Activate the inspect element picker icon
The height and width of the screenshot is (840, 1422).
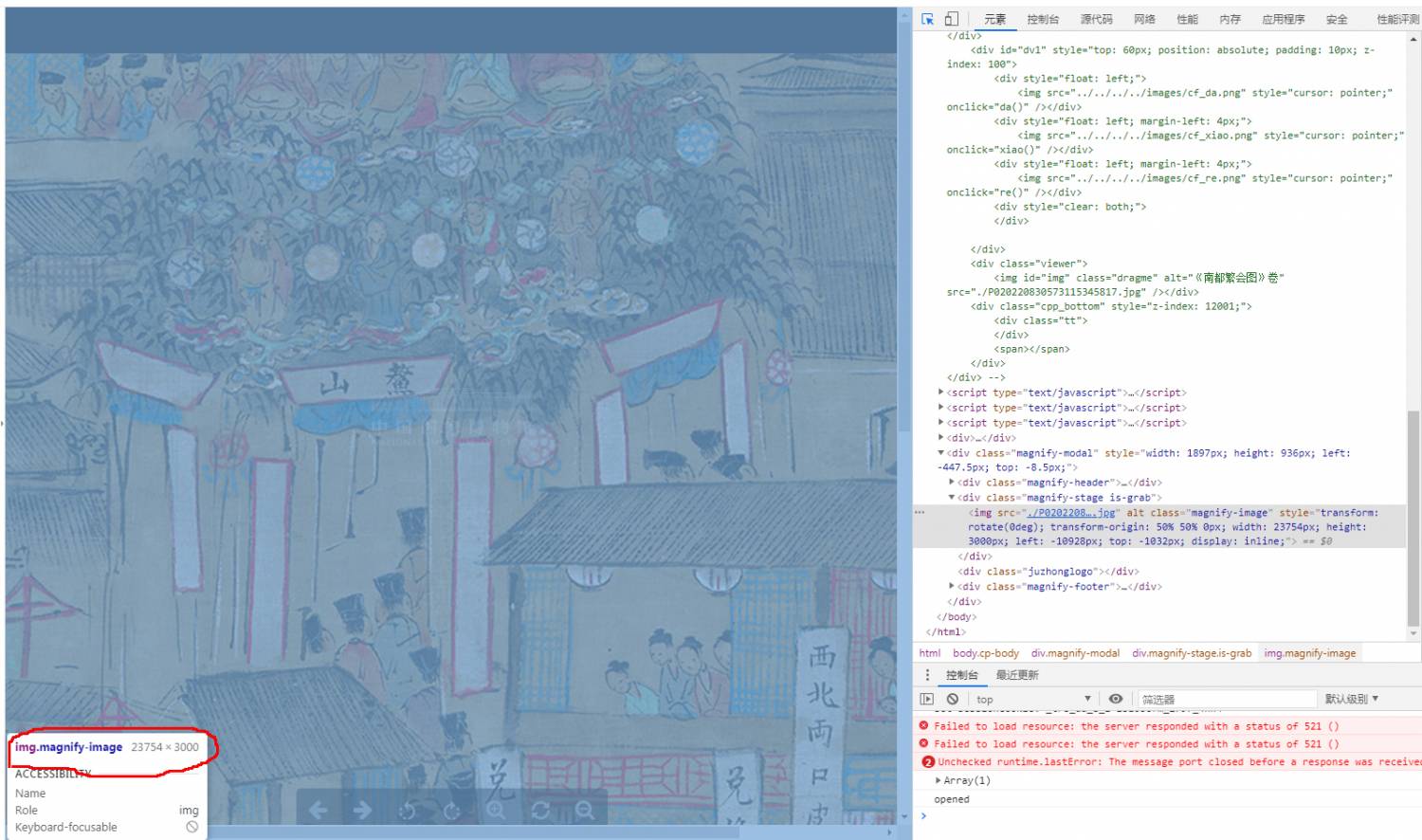click(x=928, y=19)
